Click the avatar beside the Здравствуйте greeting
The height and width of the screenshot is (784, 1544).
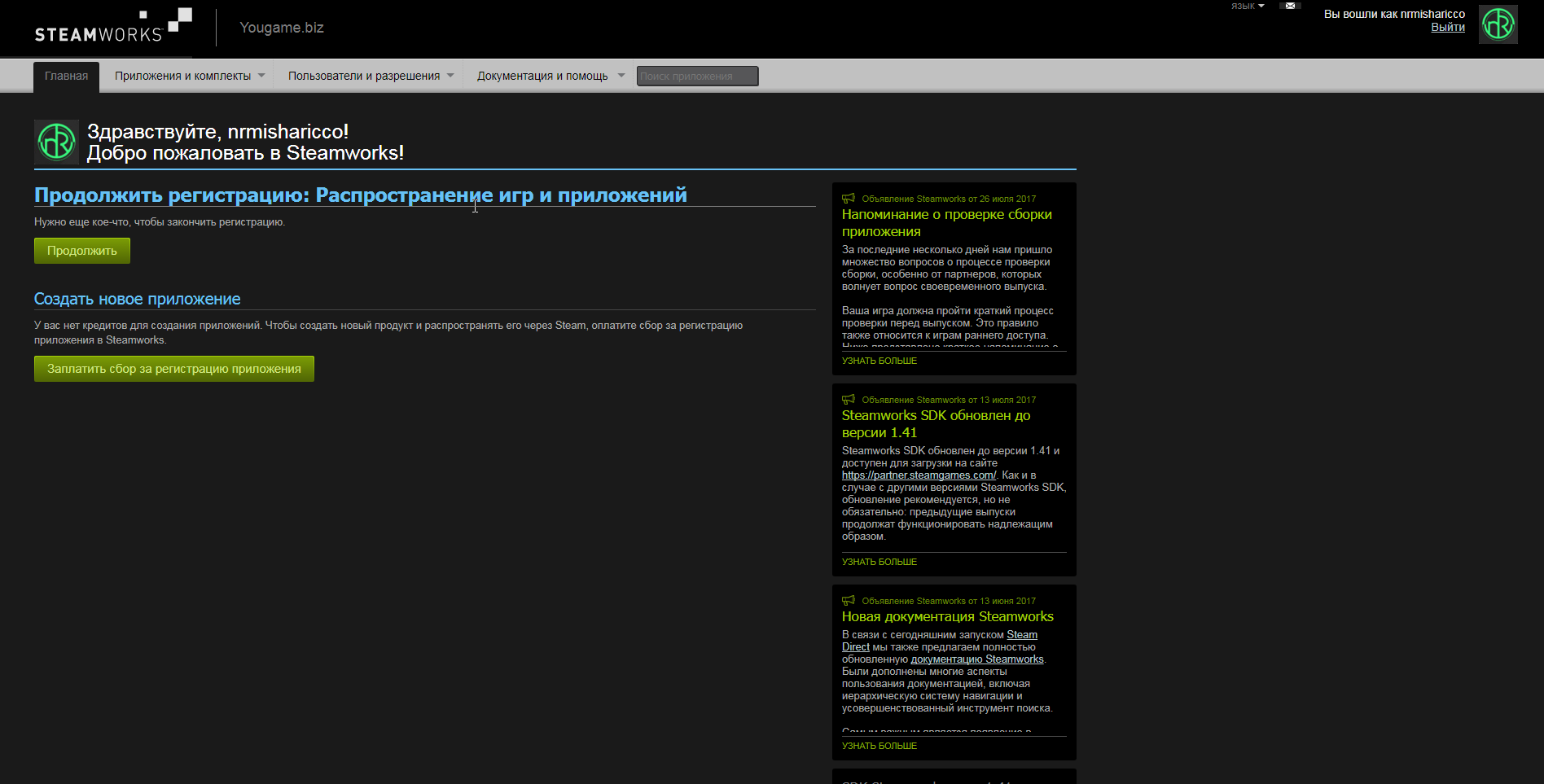pos(56,142)
